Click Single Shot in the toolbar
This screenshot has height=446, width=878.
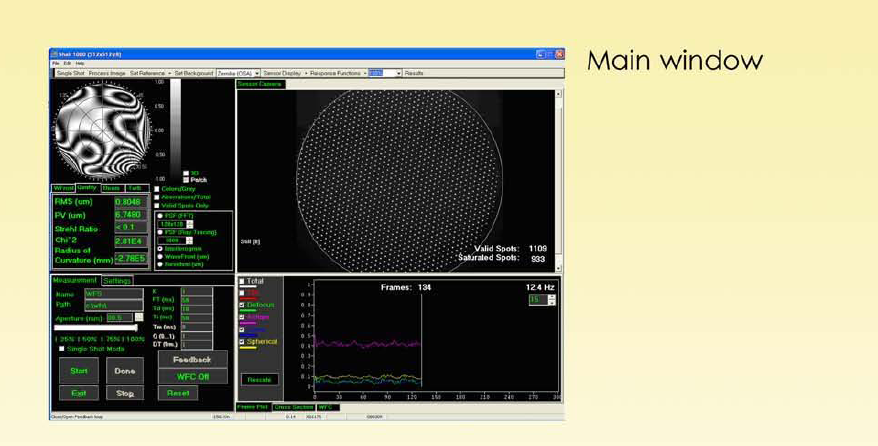(x=70, y=73)
